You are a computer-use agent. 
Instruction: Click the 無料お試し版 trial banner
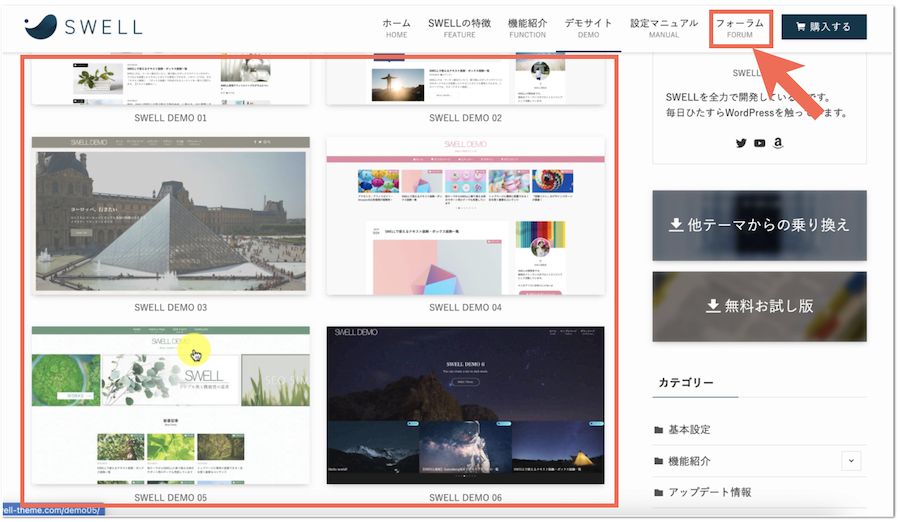point(759,306)
